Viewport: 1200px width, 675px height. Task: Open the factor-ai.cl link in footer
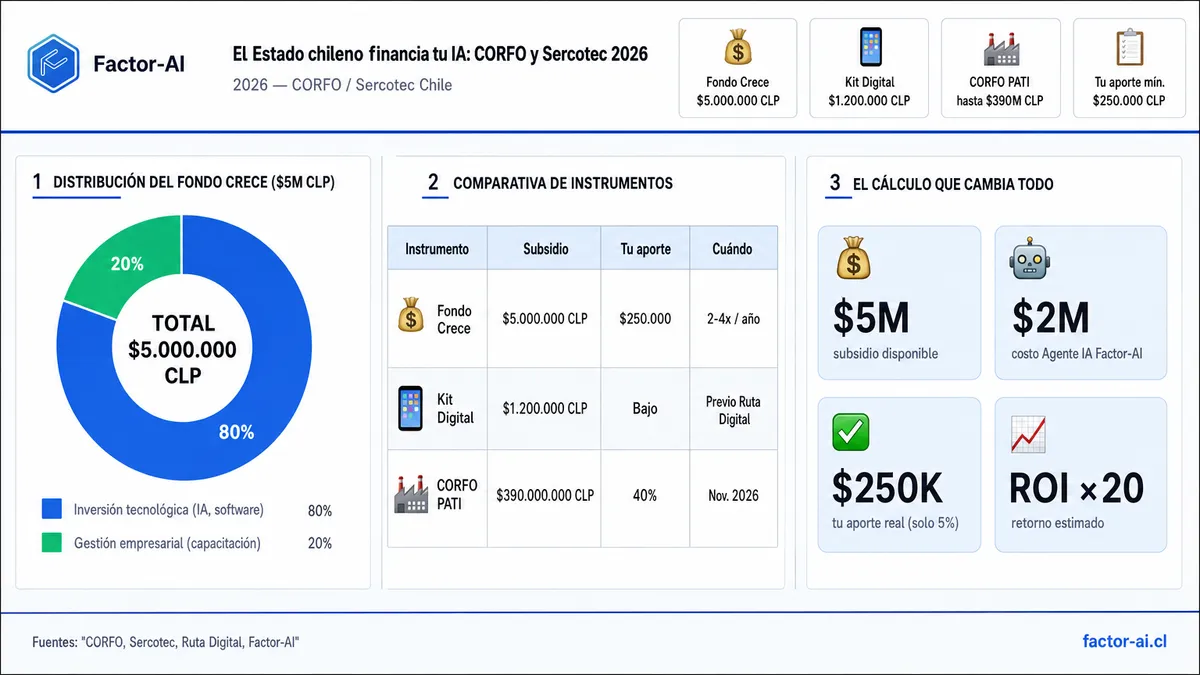pyautogui.click(x=1125, y=641)
